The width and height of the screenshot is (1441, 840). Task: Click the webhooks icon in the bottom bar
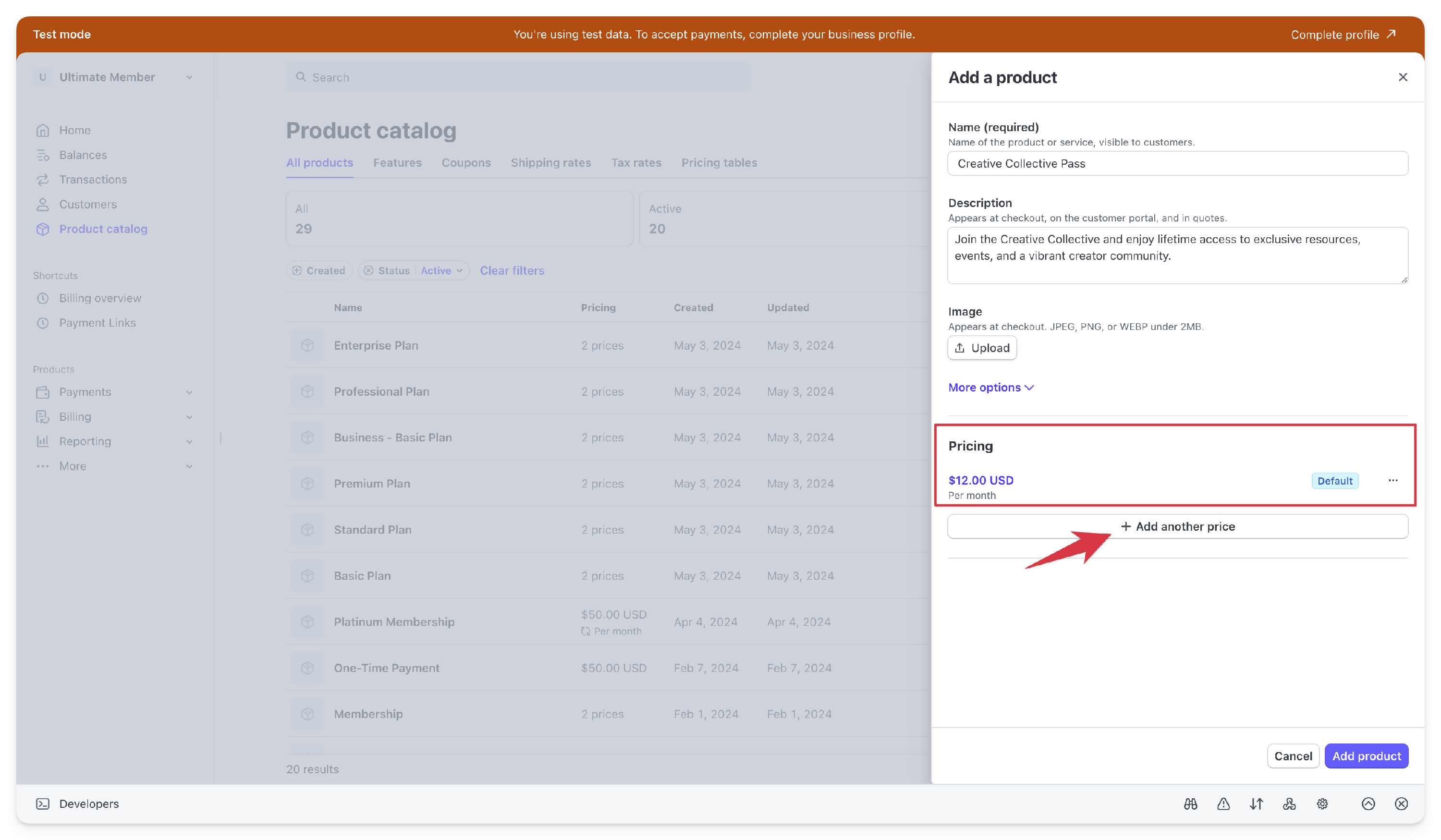tap(1289, 803)
